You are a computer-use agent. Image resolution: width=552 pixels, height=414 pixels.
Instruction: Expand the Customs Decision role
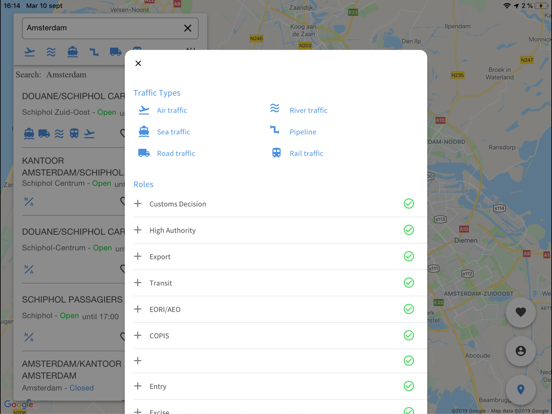[138, 203]
